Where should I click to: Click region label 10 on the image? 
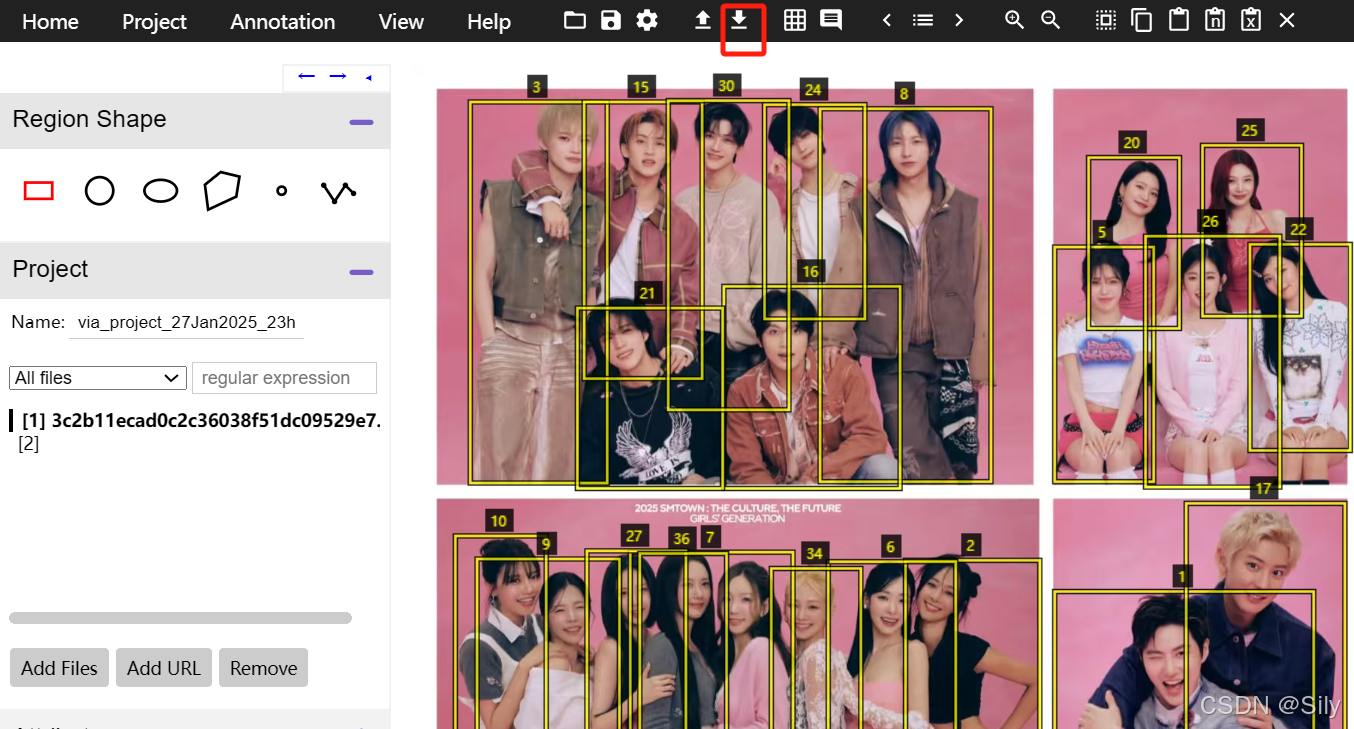tap(499, 520)
